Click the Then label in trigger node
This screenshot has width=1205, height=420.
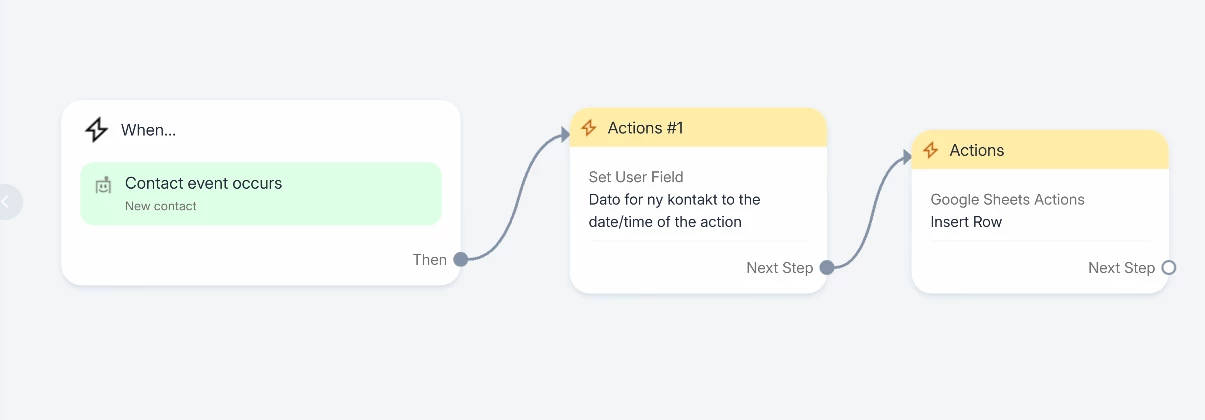pos(430,260)
